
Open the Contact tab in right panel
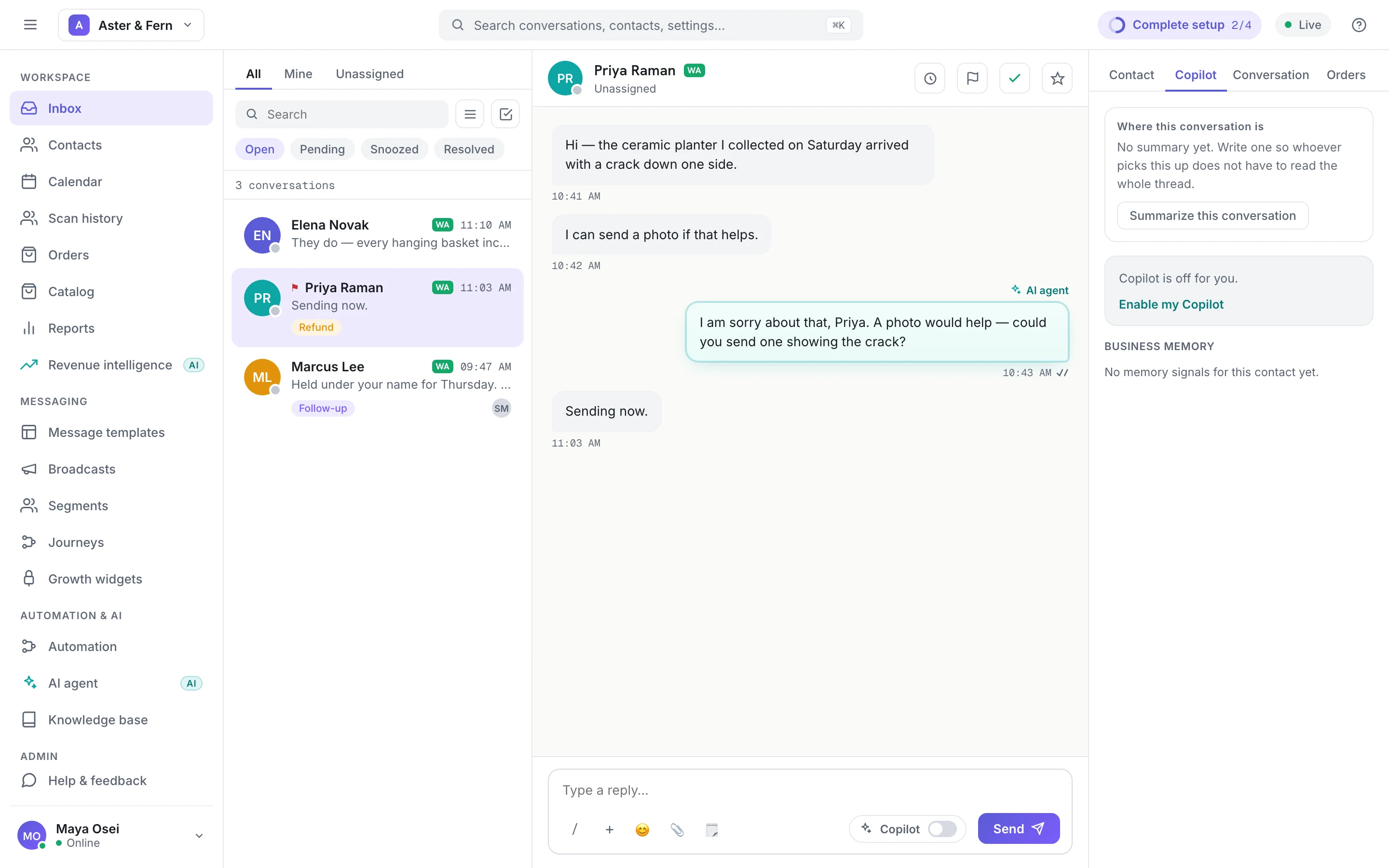[x=1131, y=75]
